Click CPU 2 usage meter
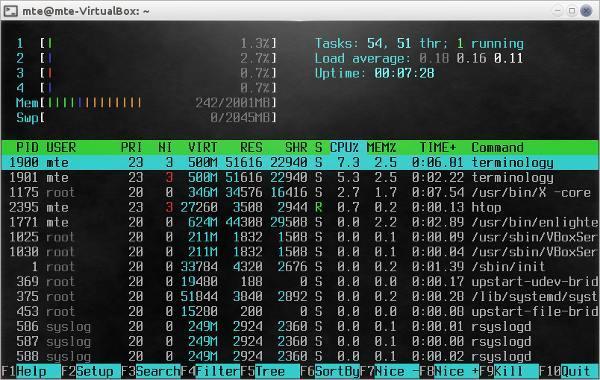 click(147, 58)
